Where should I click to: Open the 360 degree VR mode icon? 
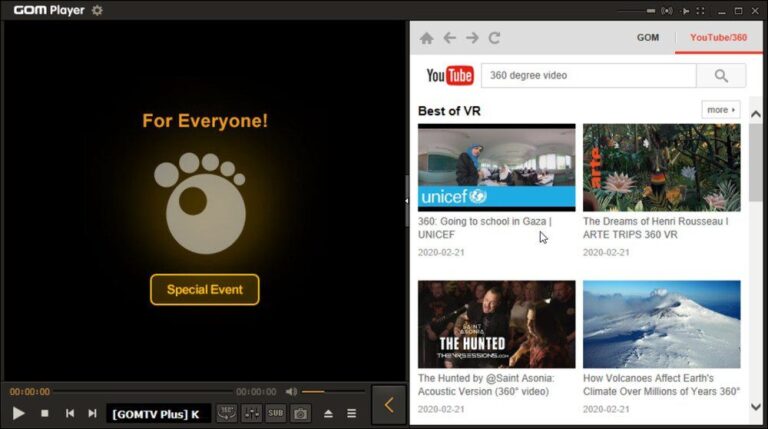point(227,413)
